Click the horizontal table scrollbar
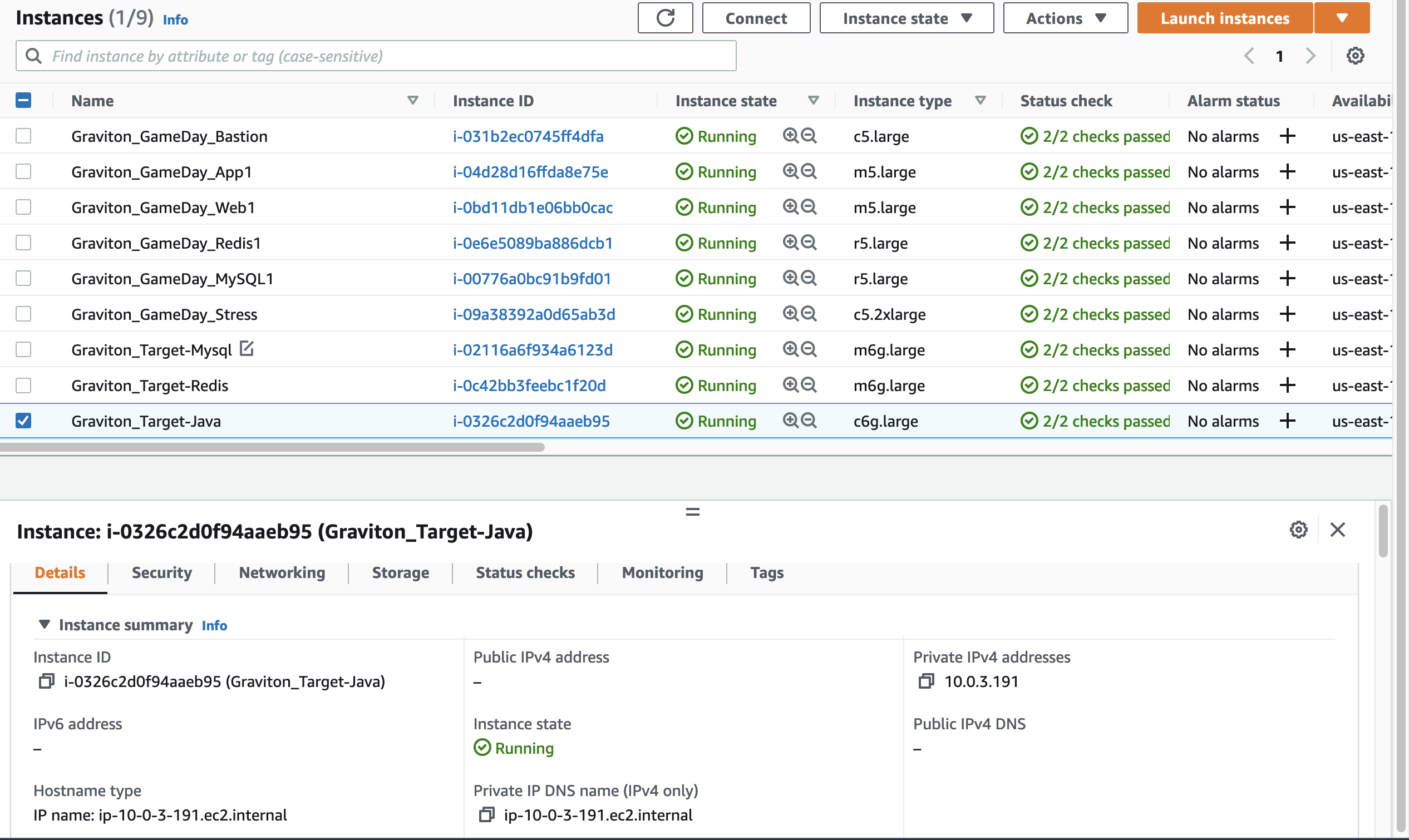1409x840 pixels. (x=272, y=447)
